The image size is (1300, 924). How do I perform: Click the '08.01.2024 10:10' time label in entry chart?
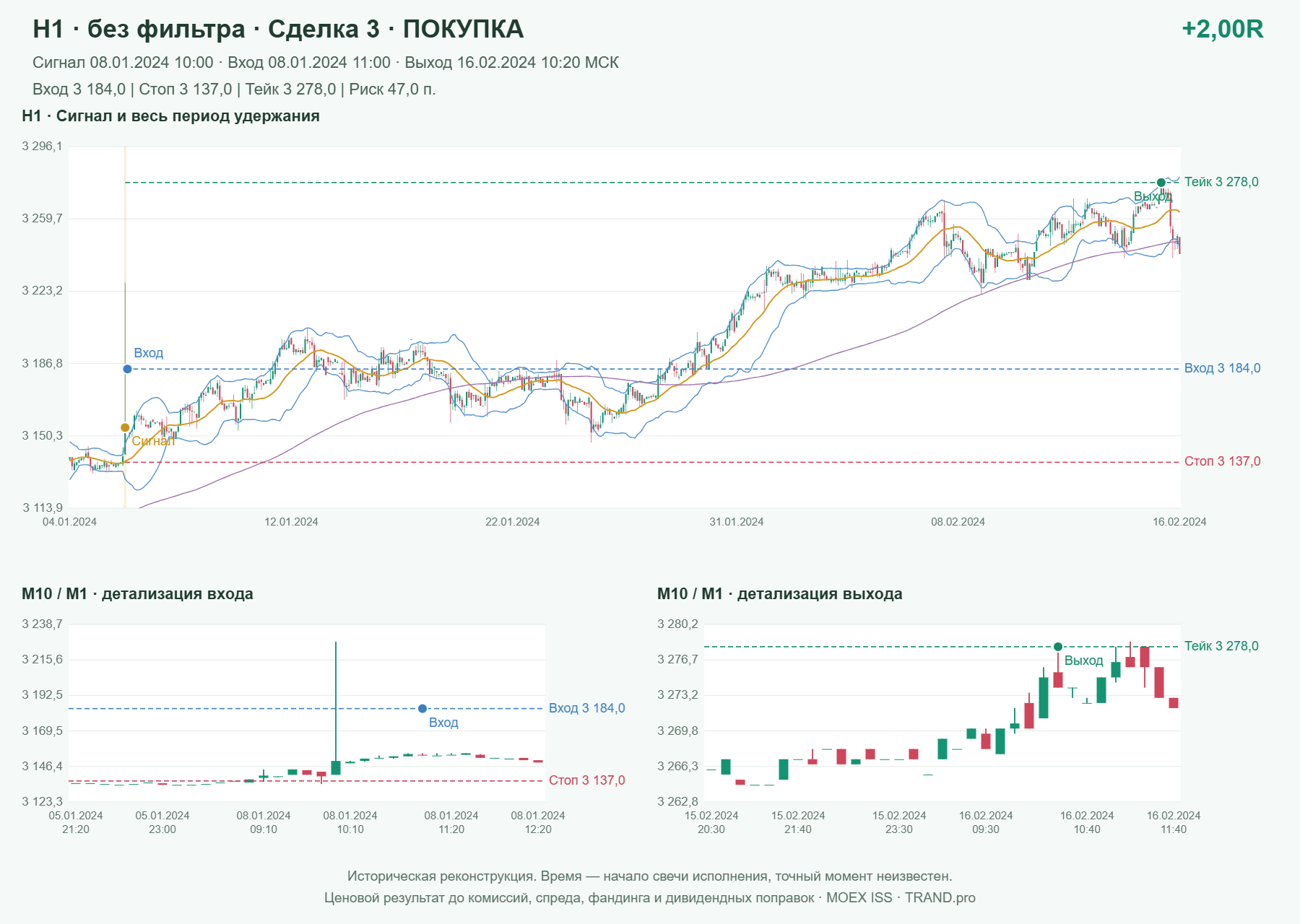point(350,822)
